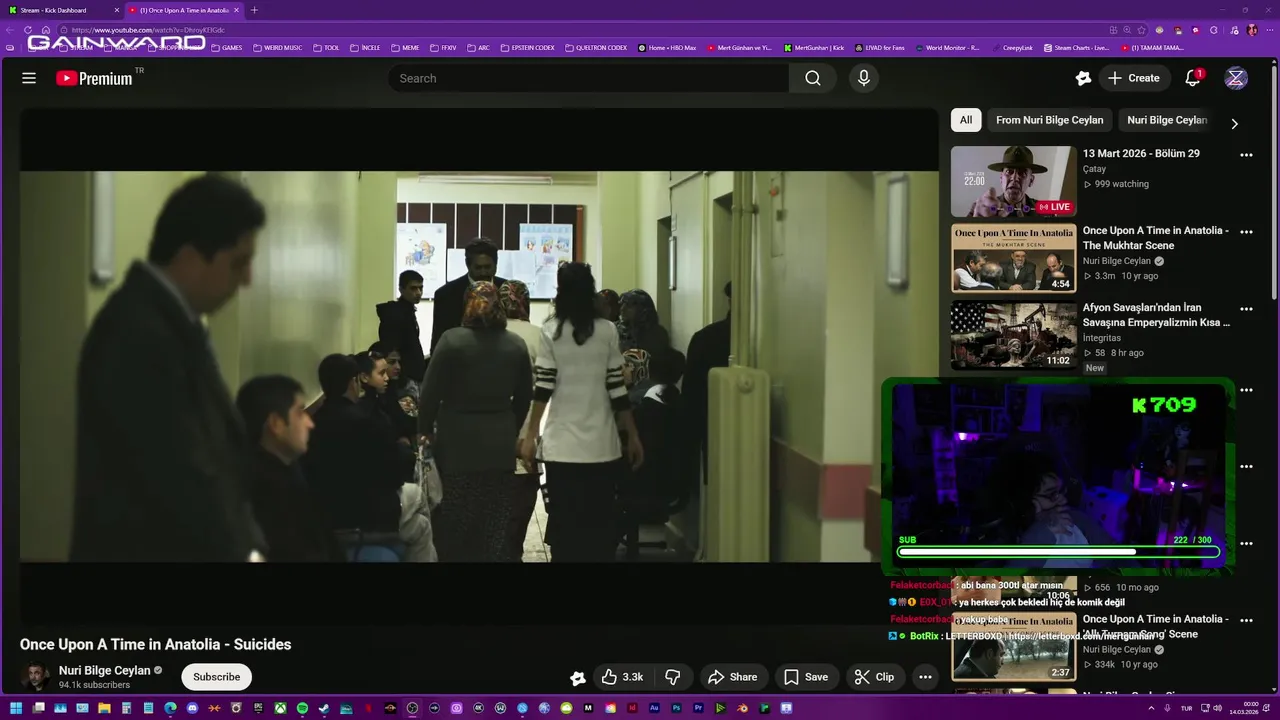1280x720 pixels.
Task: Open the GAMES bookmark folder
Action: (x=227, y=48)
